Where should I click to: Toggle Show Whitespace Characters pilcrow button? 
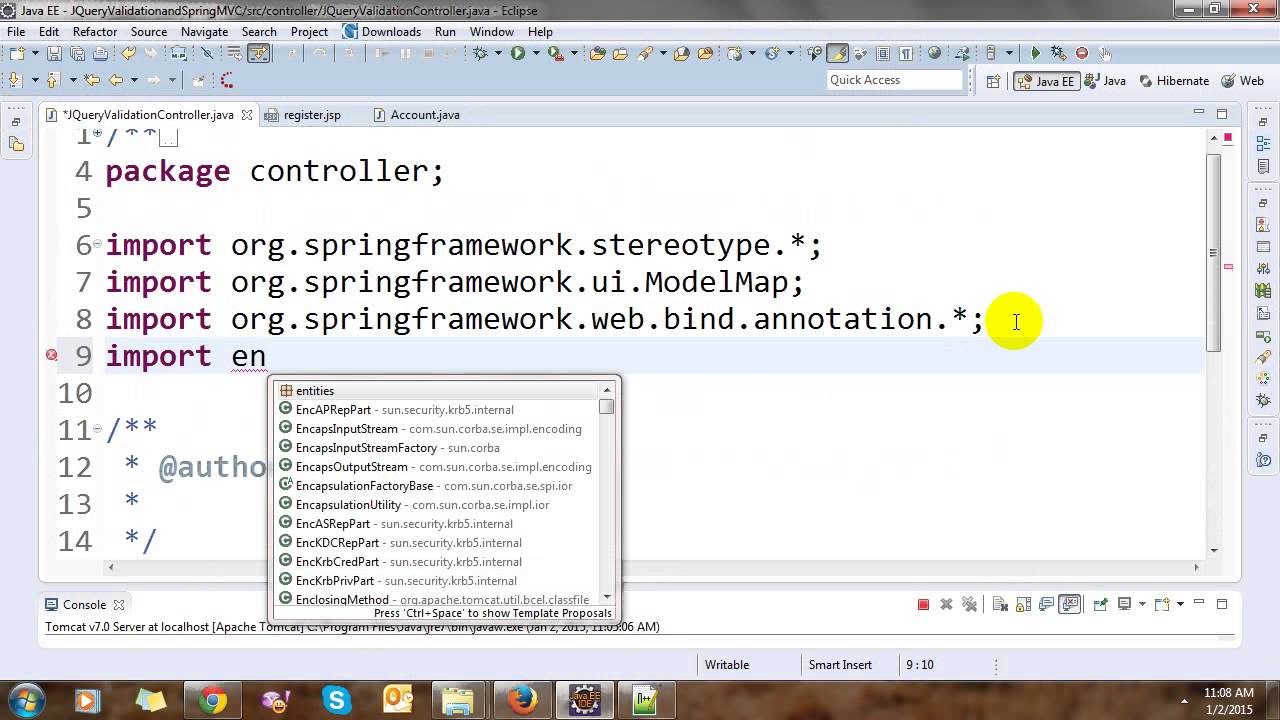[906, 54]
